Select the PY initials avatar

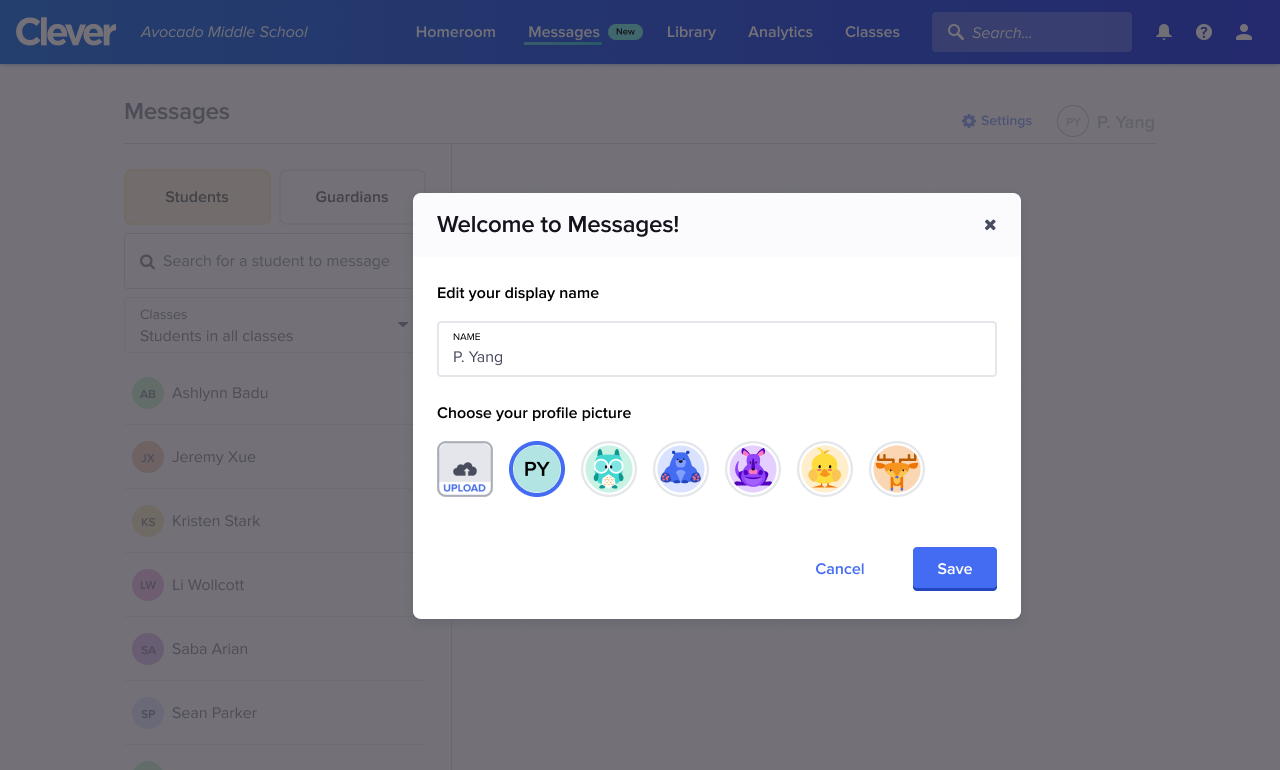pos(537,468)
